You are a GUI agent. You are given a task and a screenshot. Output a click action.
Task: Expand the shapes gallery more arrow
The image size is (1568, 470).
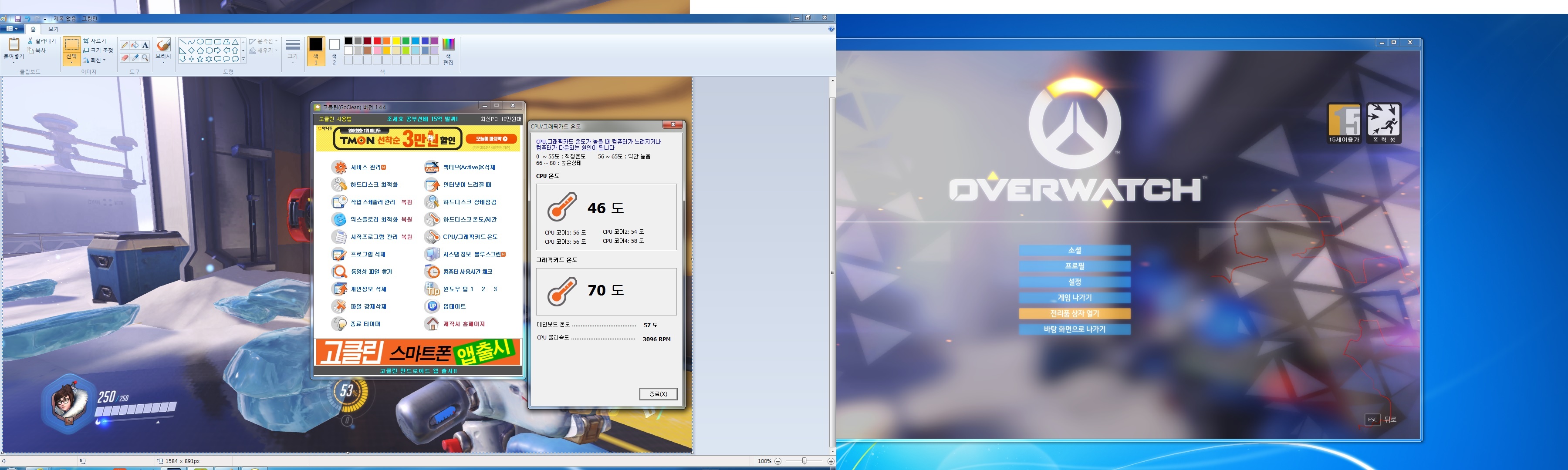pyautogui.click(x=243, y=59)
